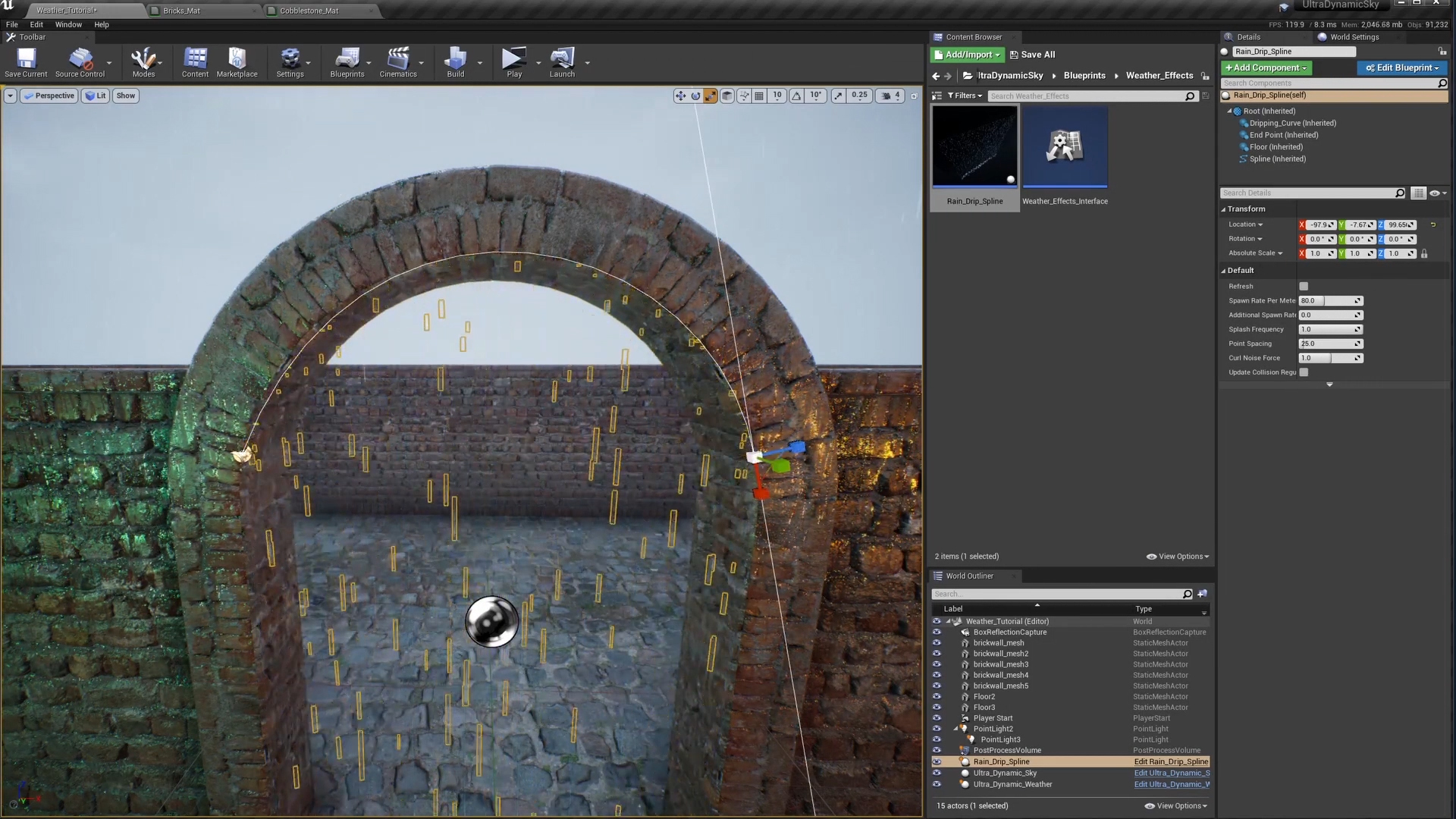Image resolution: width=1456 pixels, height=819 pixels.
Task: Click the Edit Blueprint button
Action: pos(1402,68)
